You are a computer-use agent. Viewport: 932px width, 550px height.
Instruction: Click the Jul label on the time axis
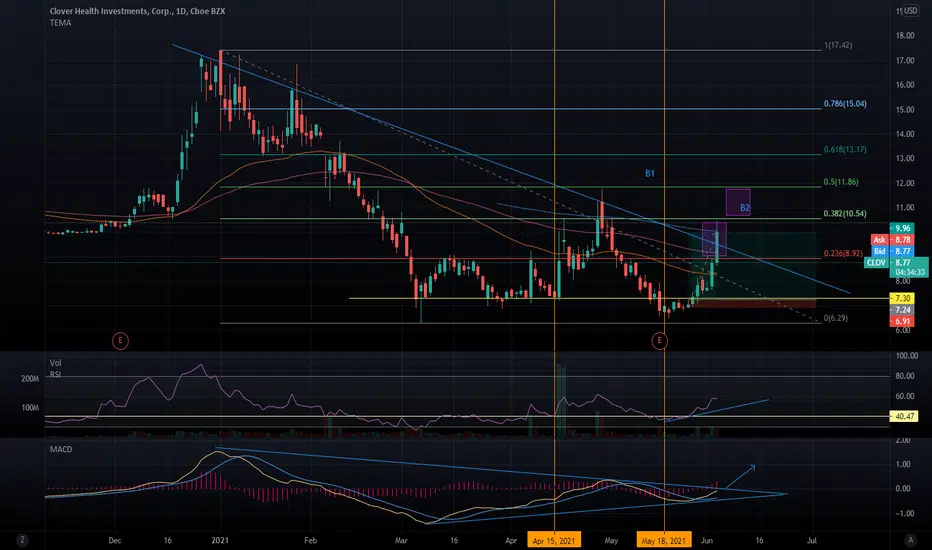(x=812, y=540)
